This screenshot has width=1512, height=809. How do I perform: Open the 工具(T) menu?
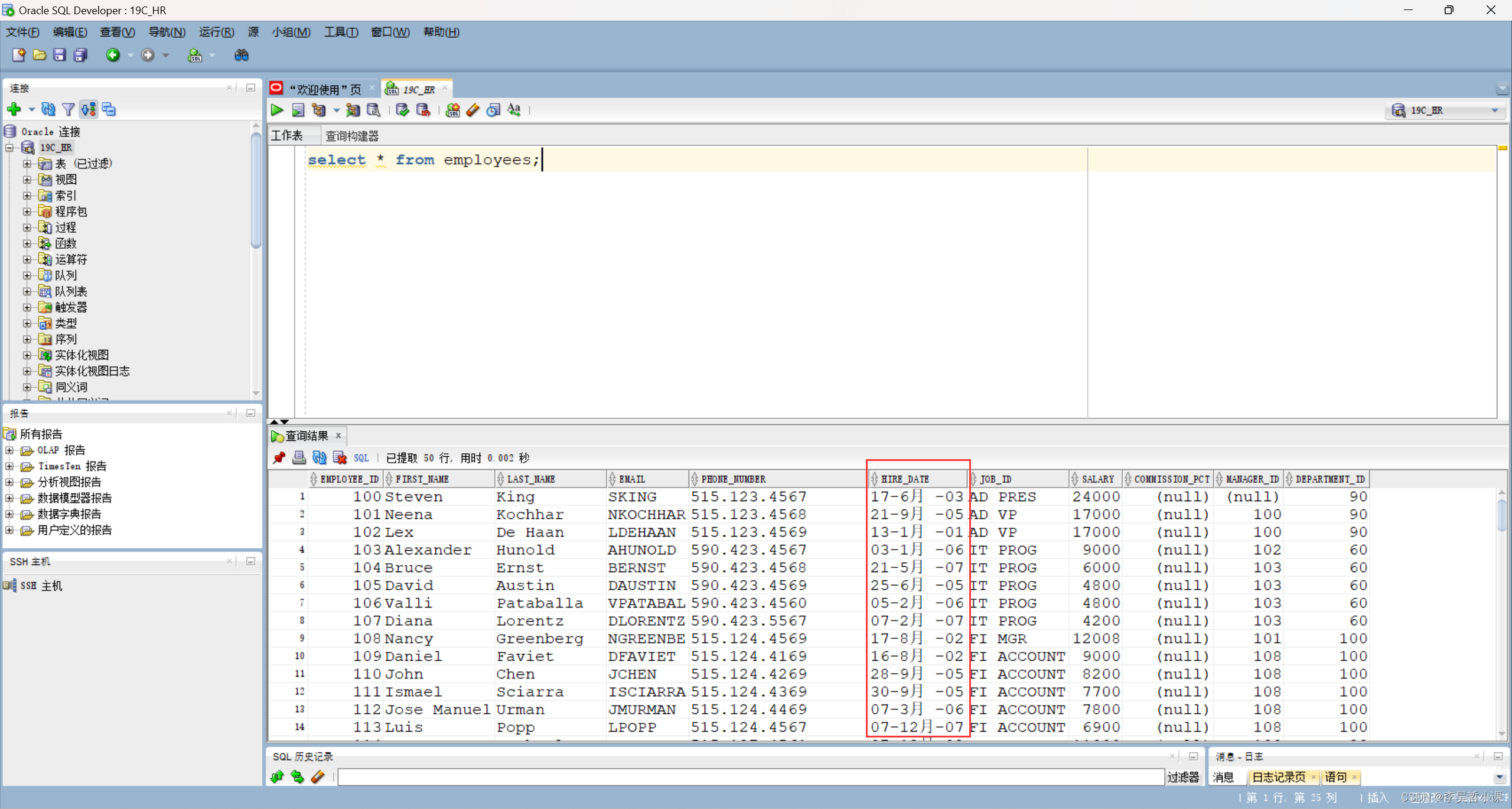[x=341, y=32]
